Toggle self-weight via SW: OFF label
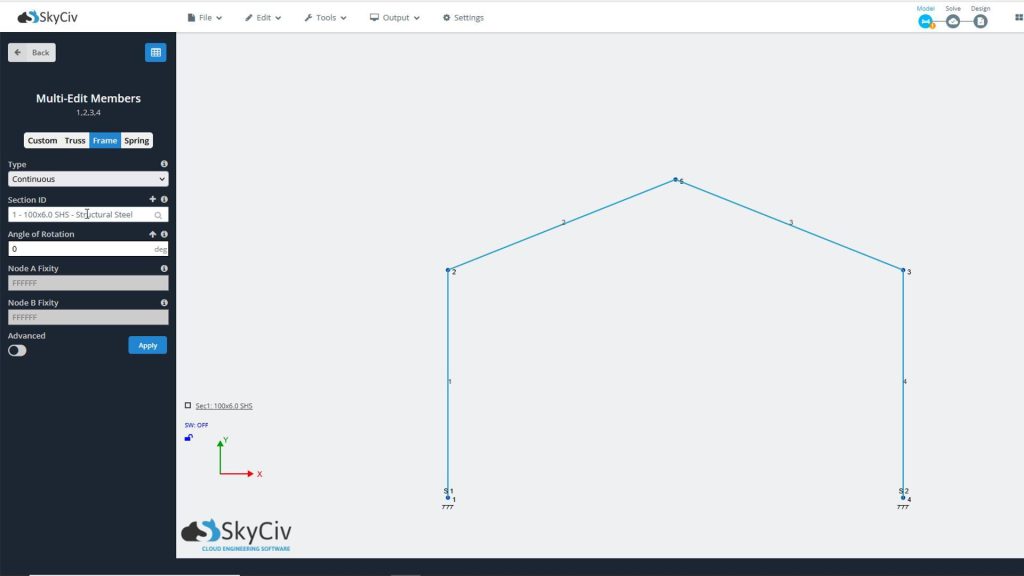The height and width of the screenshot is (576, 1024). pyautogui.click(x=195, y=424)
